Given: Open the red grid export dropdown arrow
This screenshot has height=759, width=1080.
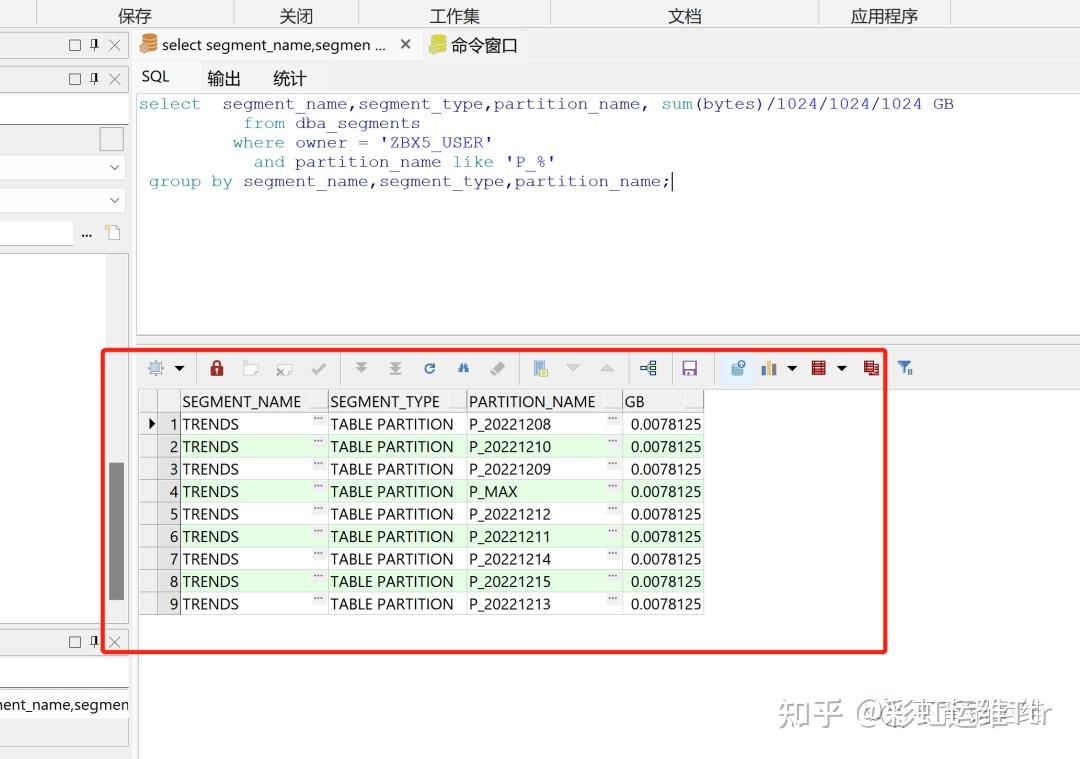Looking at the screenshot, I should click(x=842, y=368).
